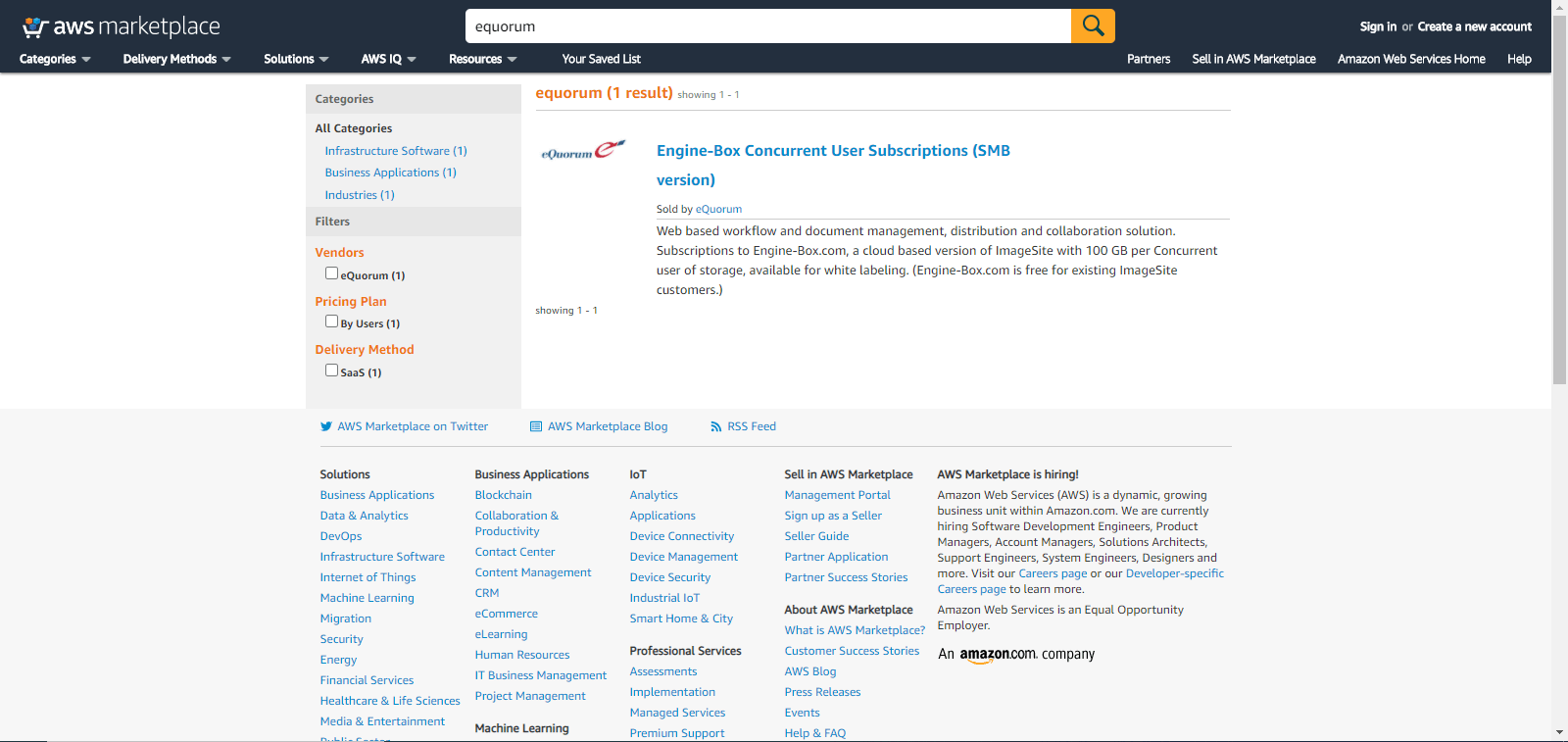The height and width of the screenshot is (742, 1568).
Task: Open CRM footer link
Action: pos(487,593)
